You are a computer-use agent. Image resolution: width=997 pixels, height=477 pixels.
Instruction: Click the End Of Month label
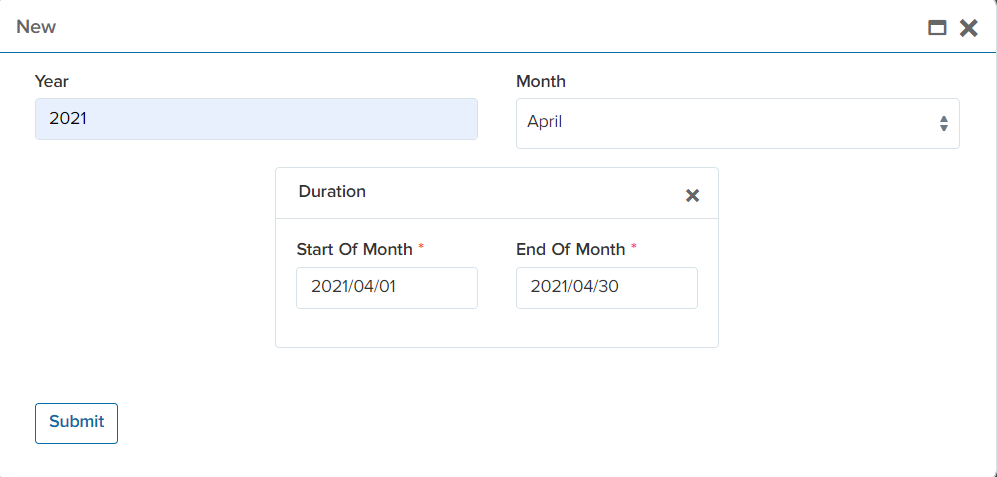pyautogui.click(x=570, y=249)
